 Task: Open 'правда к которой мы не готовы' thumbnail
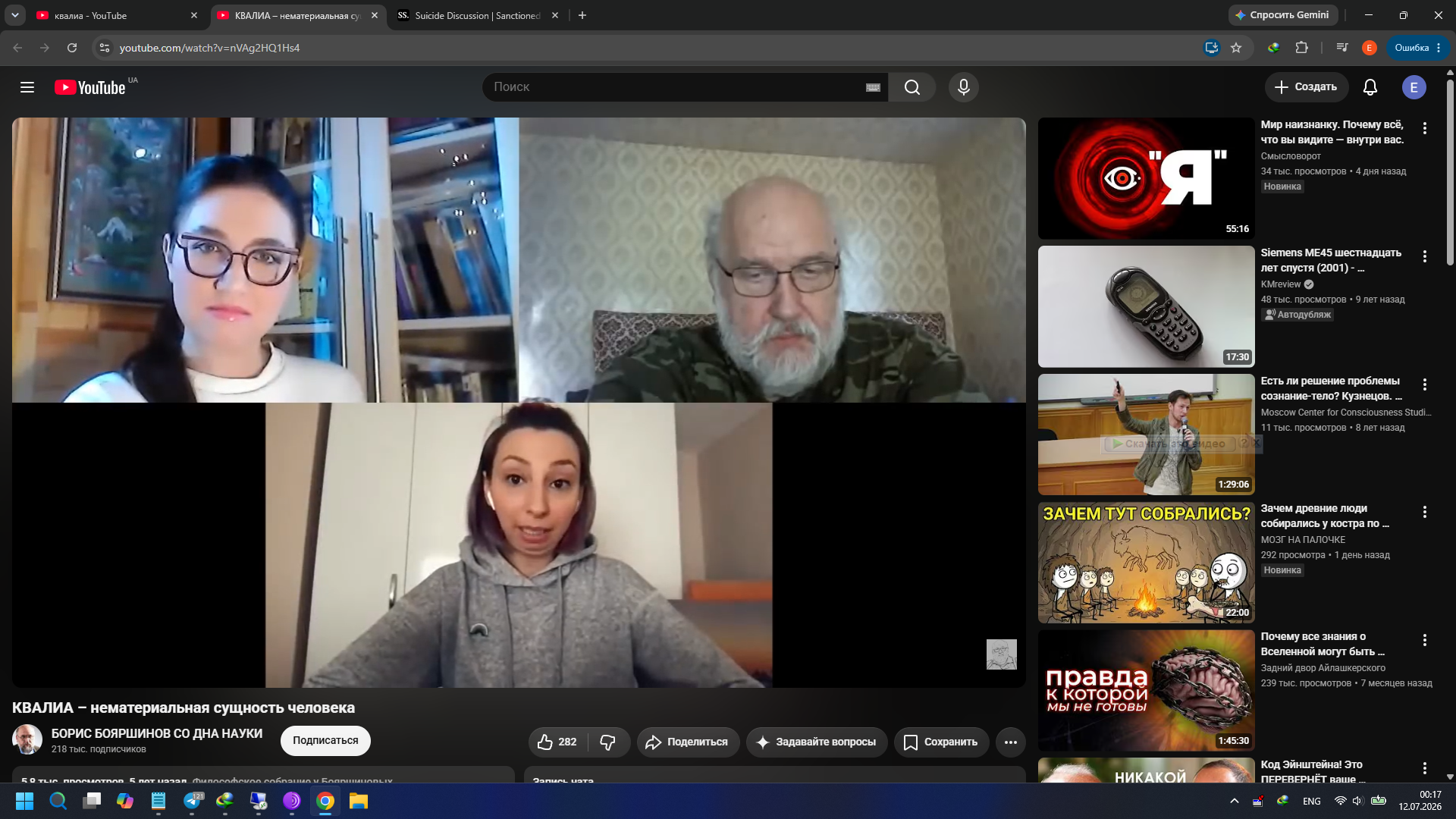(1146, 691)
